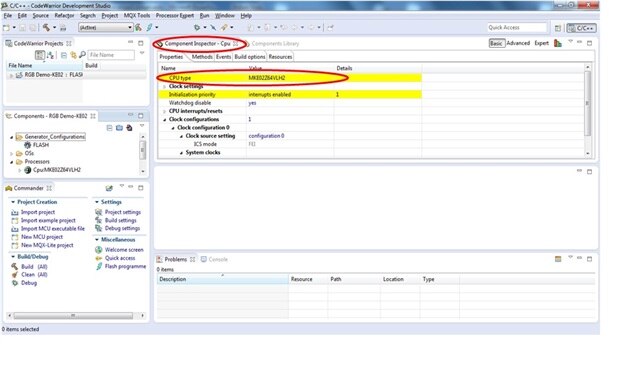Click the Watchdog disable value yes
The width and height of the screenshot is (620, 370).
click(x=252, y=103)
